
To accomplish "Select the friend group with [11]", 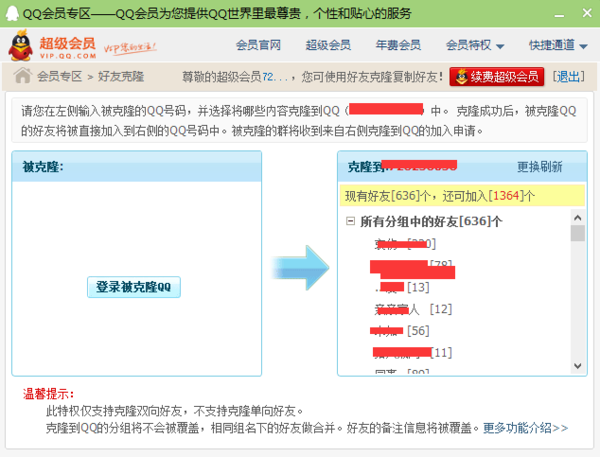I will click(413, 353).
